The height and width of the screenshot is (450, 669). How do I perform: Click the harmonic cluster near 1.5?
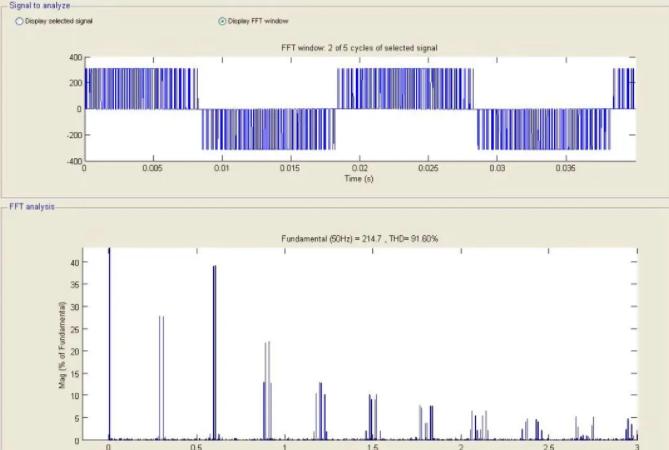tap(372, 415)
